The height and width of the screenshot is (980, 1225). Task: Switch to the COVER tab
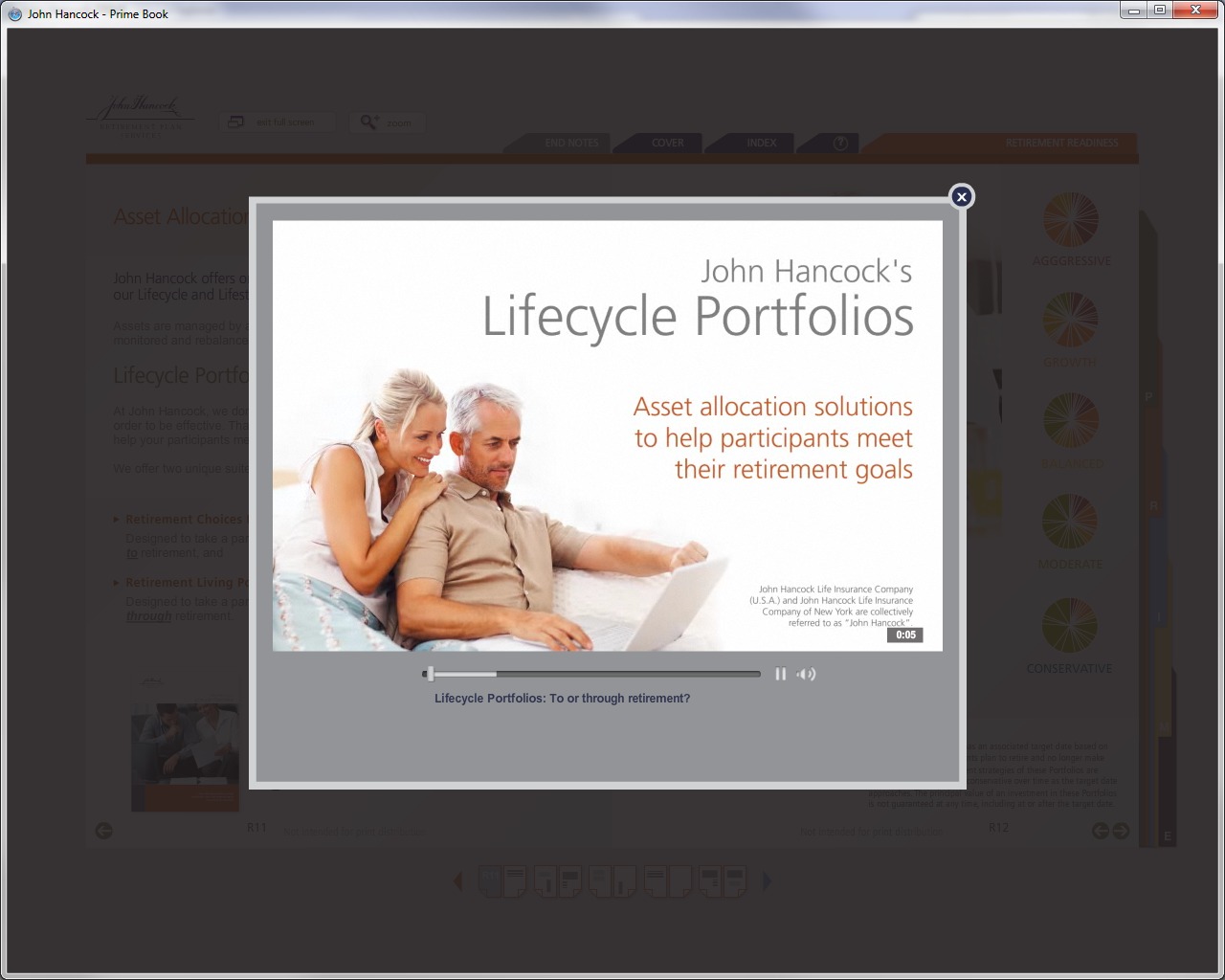click(x=667, y=143)
